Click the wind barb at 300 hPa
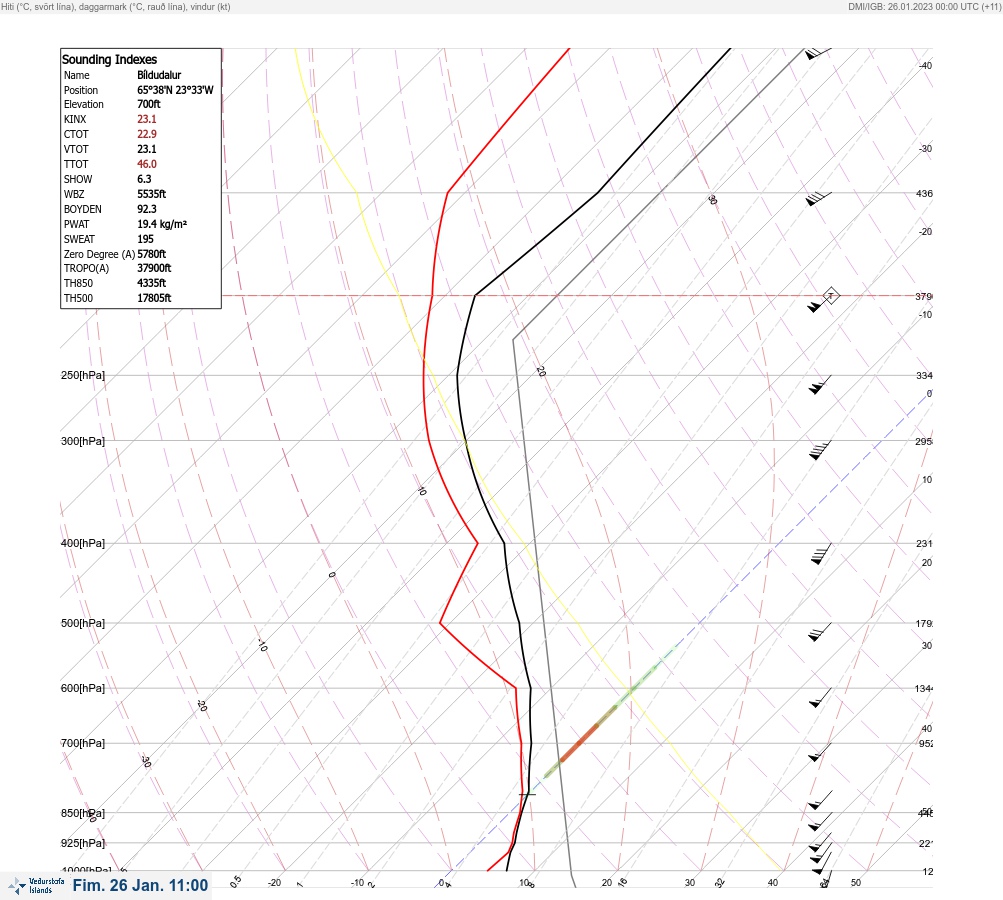 (820, 450)
